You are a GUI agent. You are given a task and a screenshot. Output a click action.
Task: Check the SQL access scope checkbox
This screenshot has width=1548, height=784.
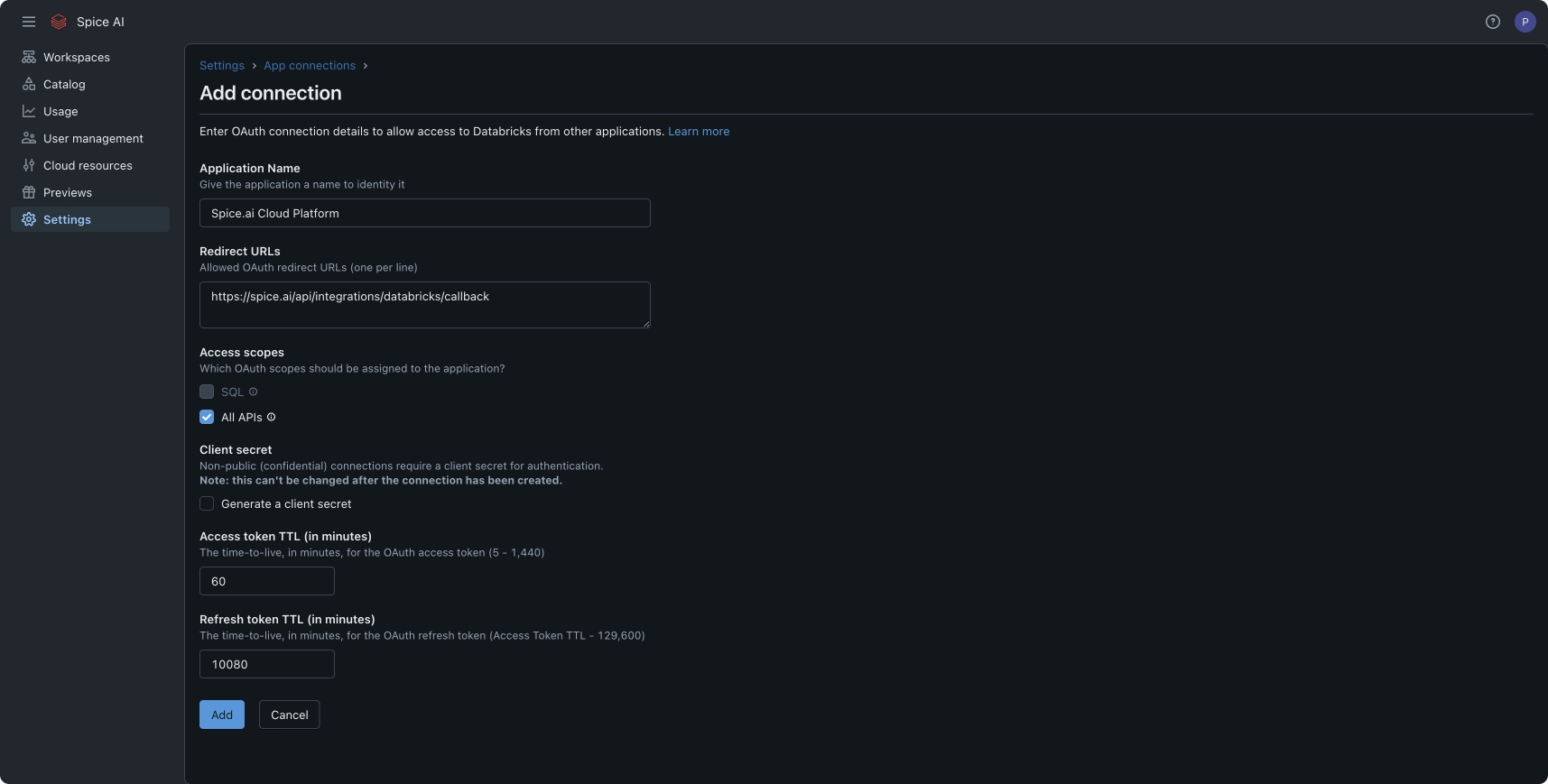pyautogui.click(x=207, y=392)
